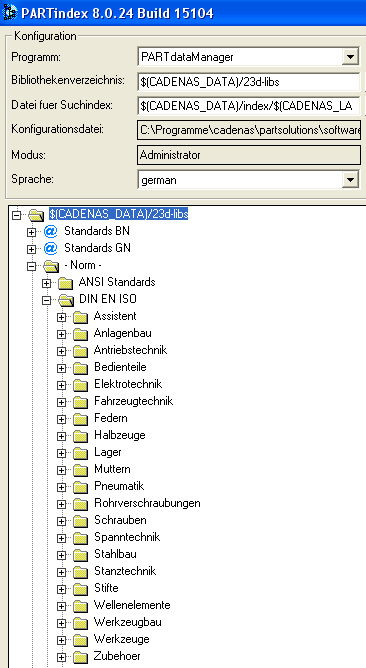Collapse the DIN EN ISO node

pos(46,300)
